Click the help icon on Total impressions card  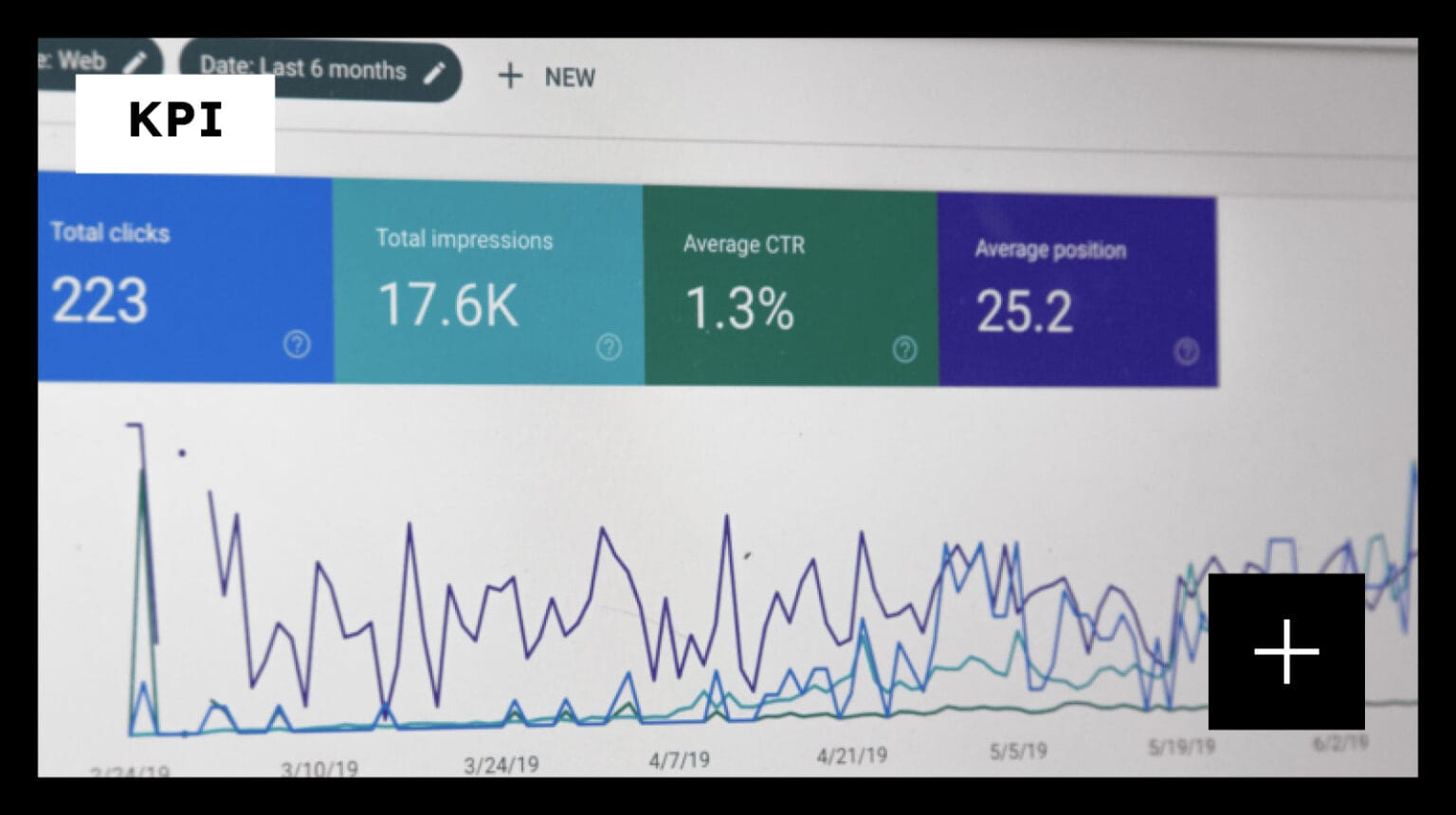click(609, 347)
